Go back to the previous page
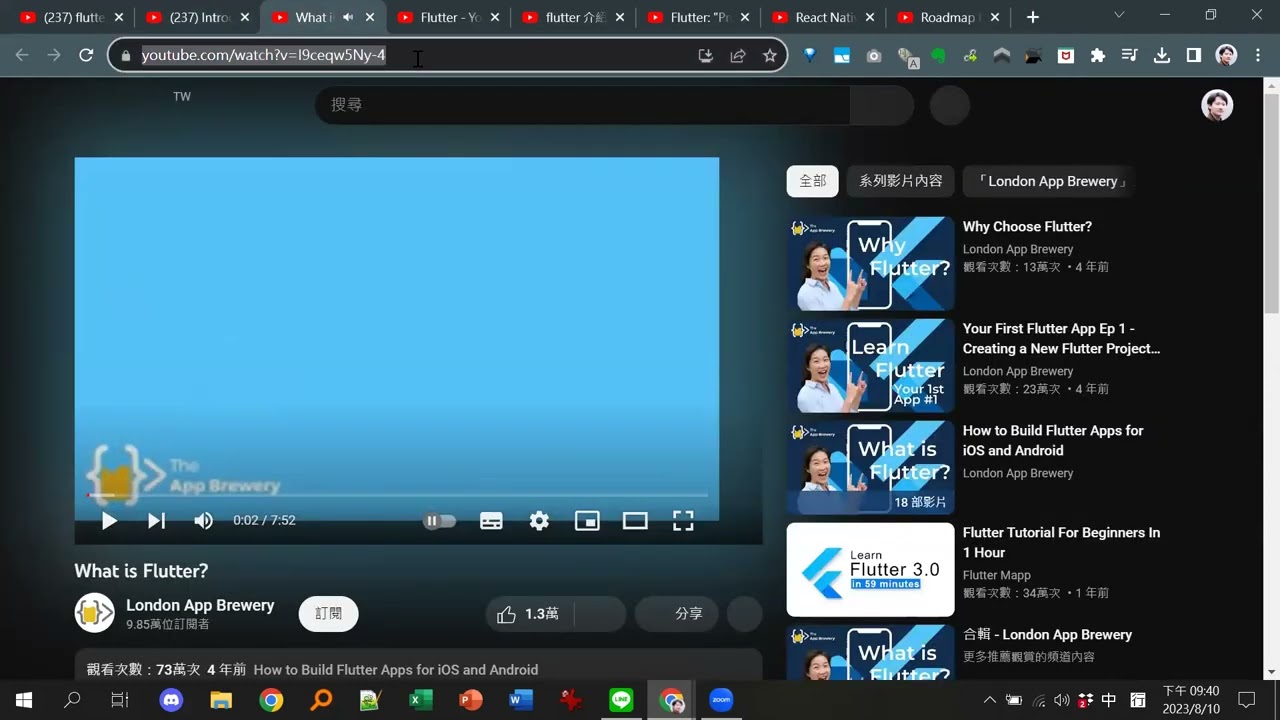Screen dimensions: 1280x720 pyautogui.click(x=22, y=56)
